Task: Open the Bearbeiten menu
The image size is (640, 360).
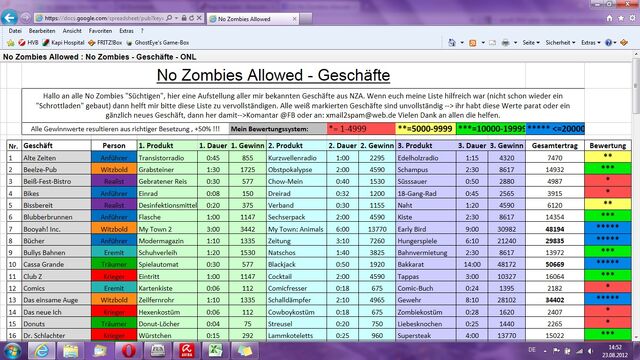Action: point(42,31)
